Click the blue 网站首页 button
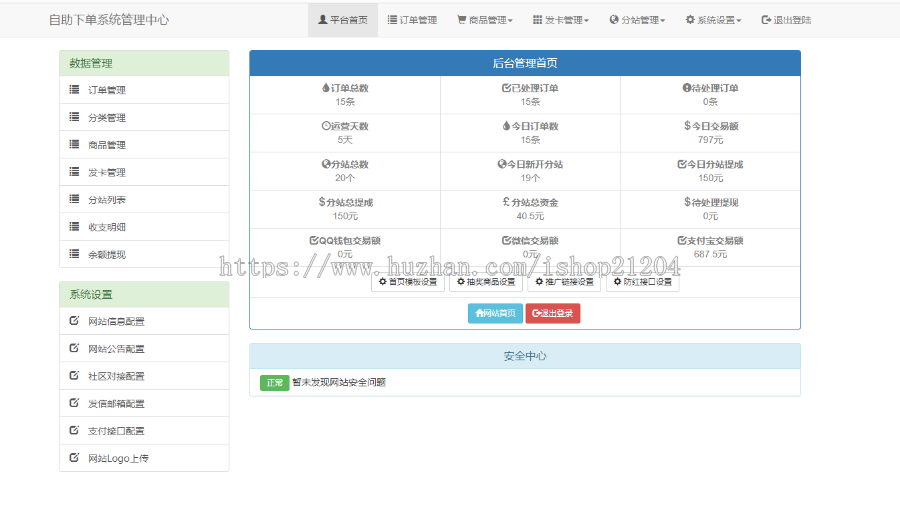The image size is (900, 528). (495, 313)
